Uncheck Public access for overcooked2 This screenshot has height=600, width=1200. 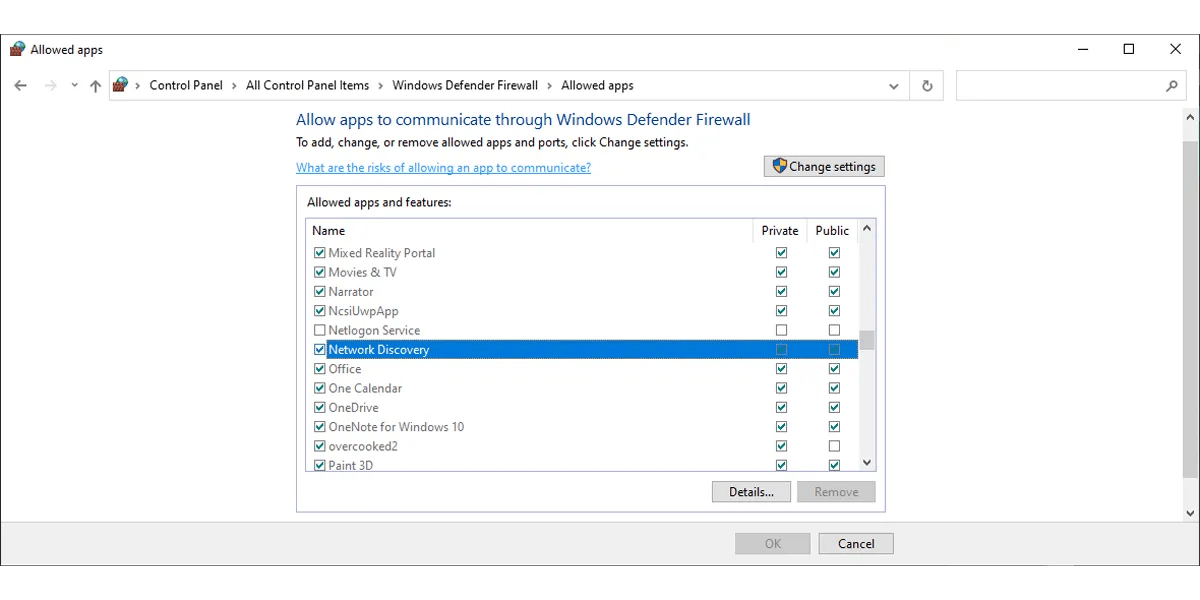click(x=833, y=445)
